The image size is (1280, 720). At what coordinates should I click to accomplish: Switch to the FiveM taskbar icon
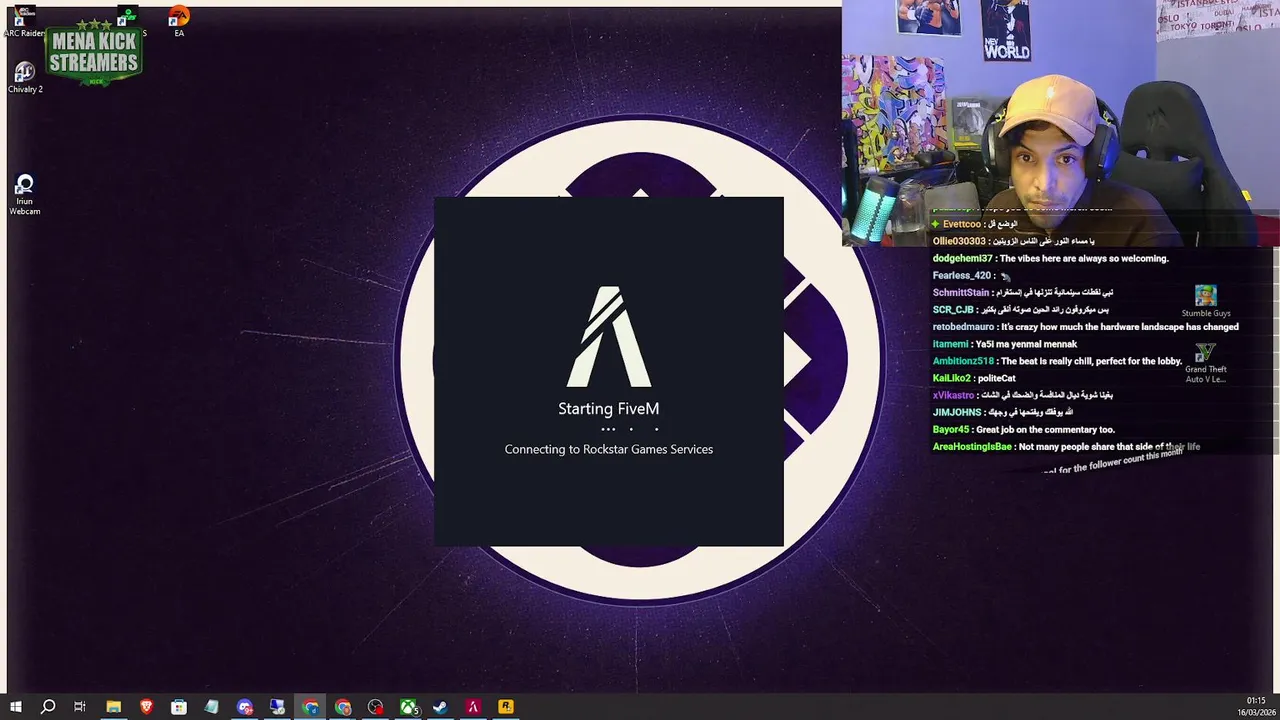point(473,707)
